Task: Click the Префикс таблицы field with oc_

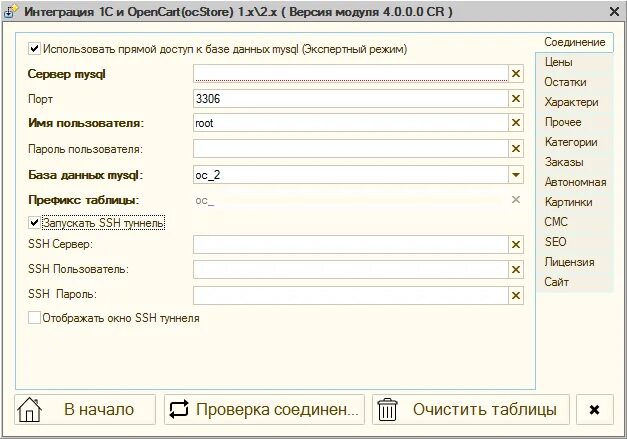Action: coord(351,200)
